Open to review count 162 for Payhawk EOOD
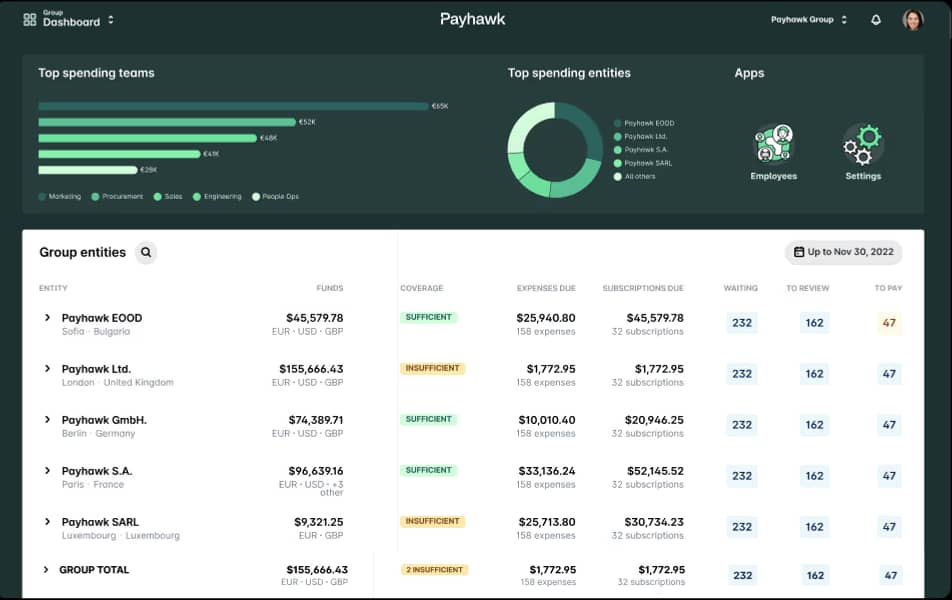This screenshot has width=952, height=600. (x=814, y=323)
